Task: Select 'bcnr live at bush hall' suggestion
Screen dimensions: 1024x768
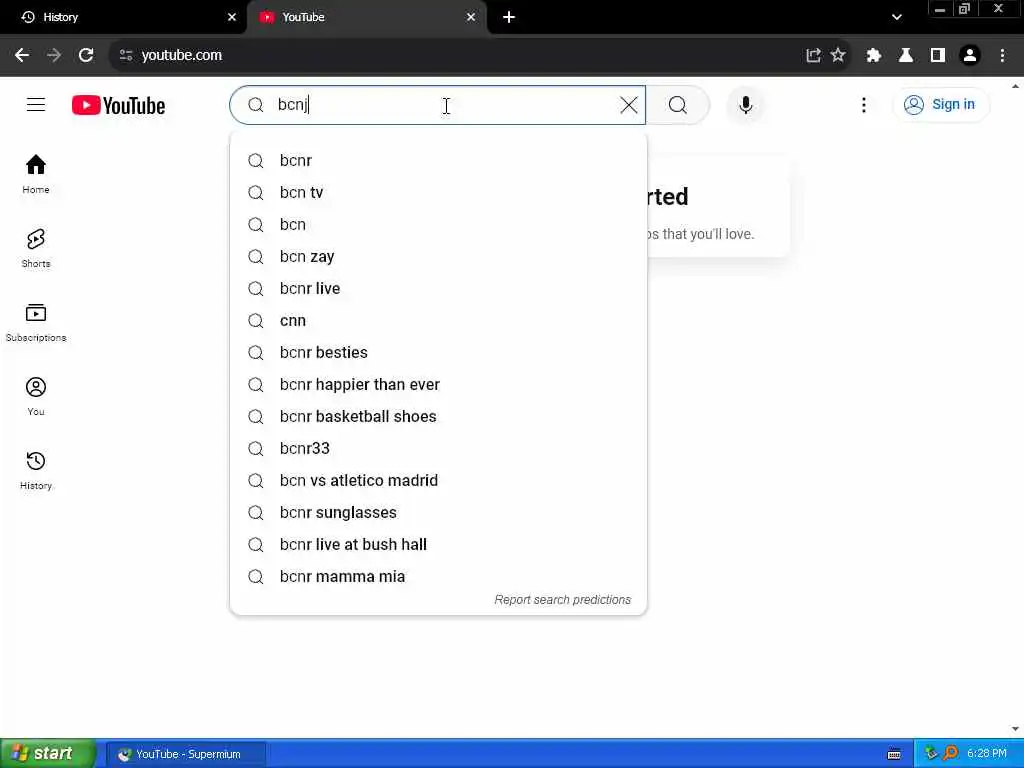Action: (x=438, y=545)
